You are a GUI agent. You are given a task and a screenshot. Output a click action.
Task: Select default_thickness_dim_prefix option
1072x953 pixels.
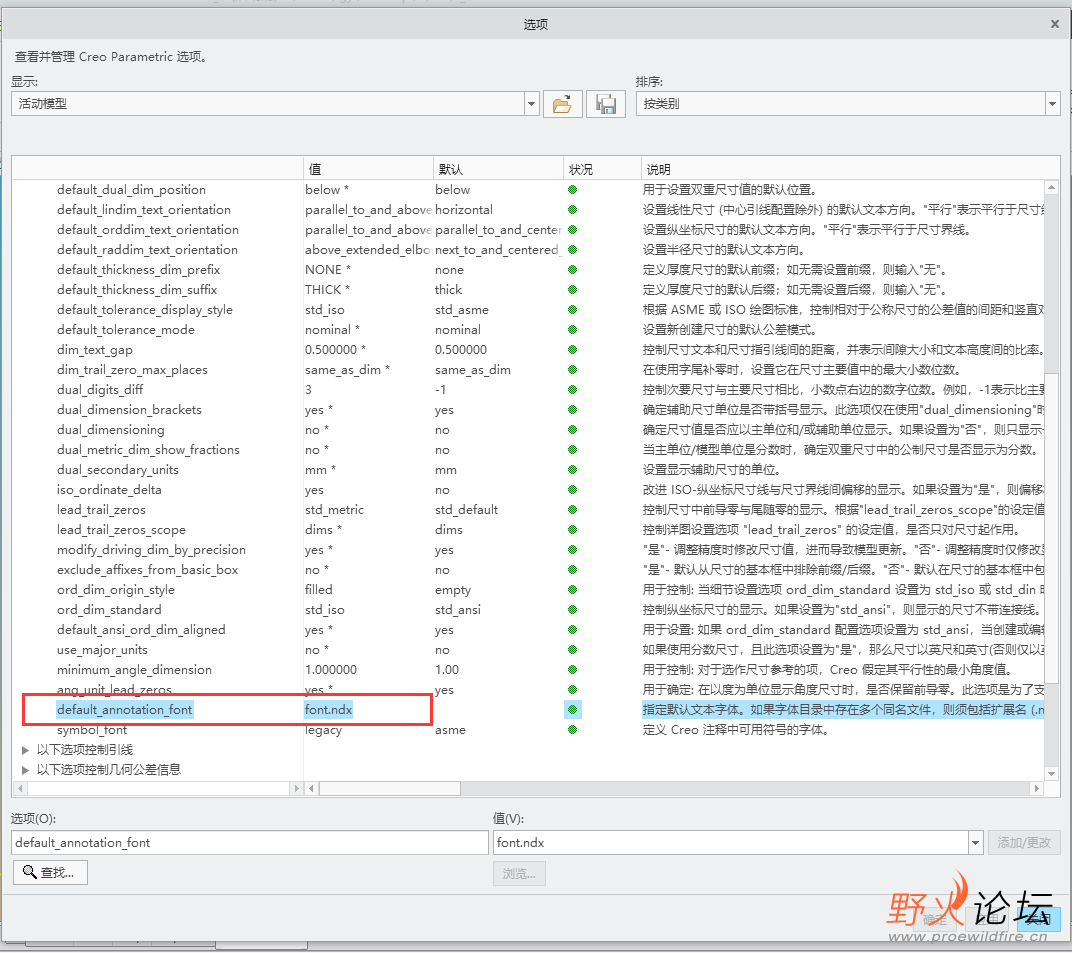(138, 269)
